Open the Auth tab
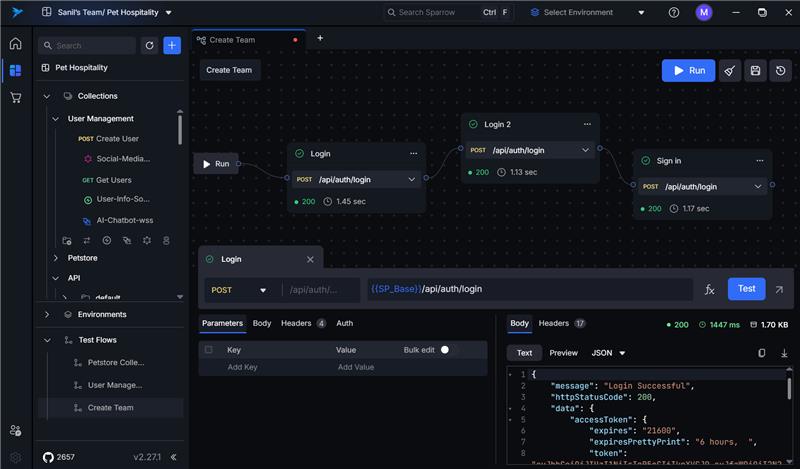This screenshot has height=469, width=800. point(344,323)
